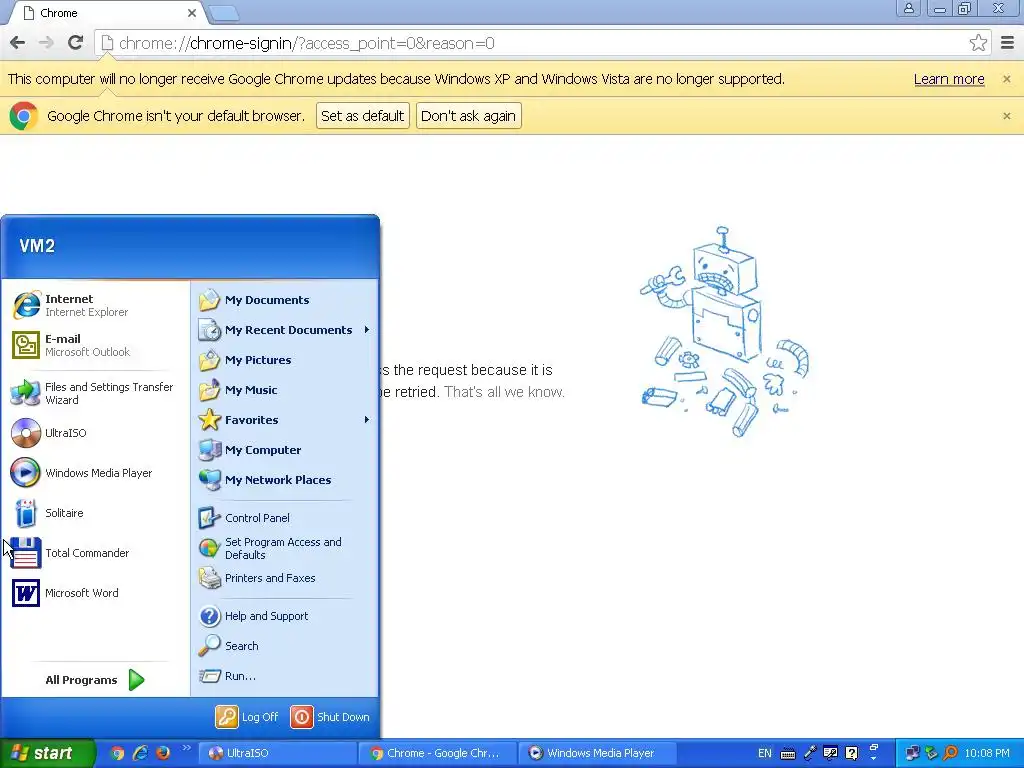This screenshot has height=768, width=1024.
Task: Click the Start button
Action: pyautogui.click(x=47, y=753)
